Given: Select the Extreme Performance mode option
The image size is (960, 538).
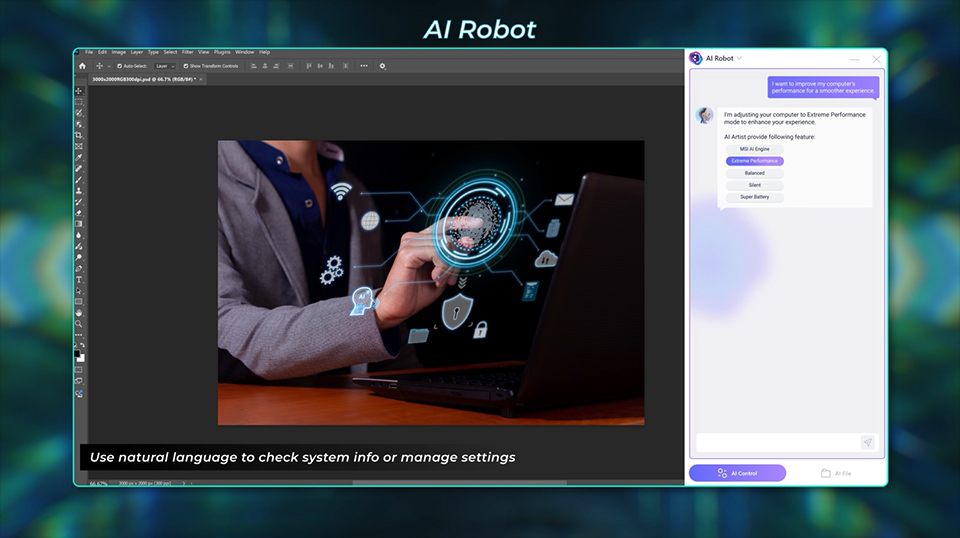Looking at the screenshot, I should click(754, 161).
